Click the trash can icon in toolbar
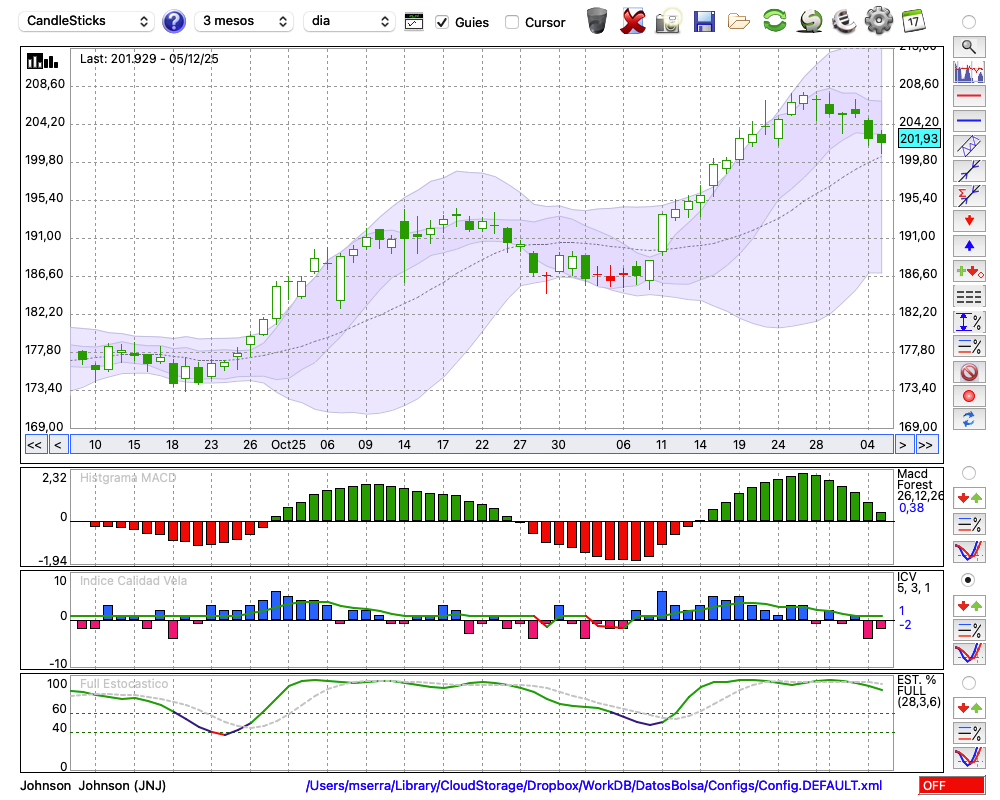This screenshot has height=800, width=1000. [x=597, y=21]
